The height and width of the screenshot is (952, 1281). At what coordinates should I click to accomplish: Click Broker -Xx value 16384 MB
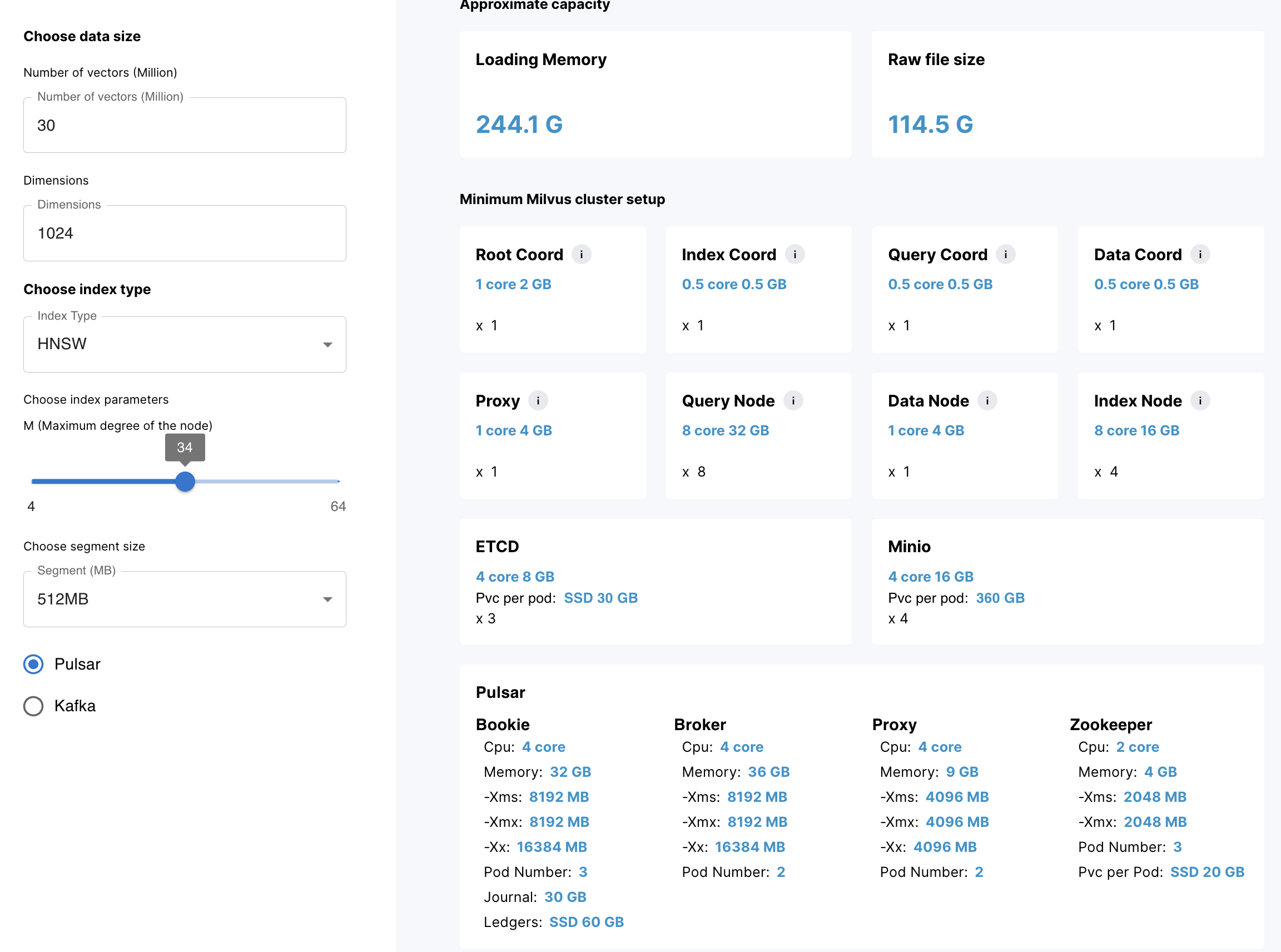pyautogui.click(x=749, y=846)
